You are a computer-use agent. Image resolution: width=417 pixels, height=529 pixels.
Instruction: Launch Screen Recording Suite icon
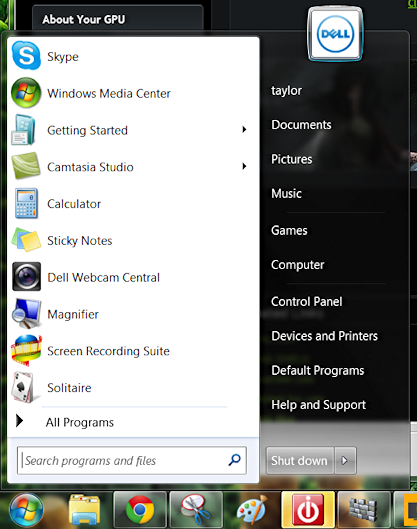26,350
